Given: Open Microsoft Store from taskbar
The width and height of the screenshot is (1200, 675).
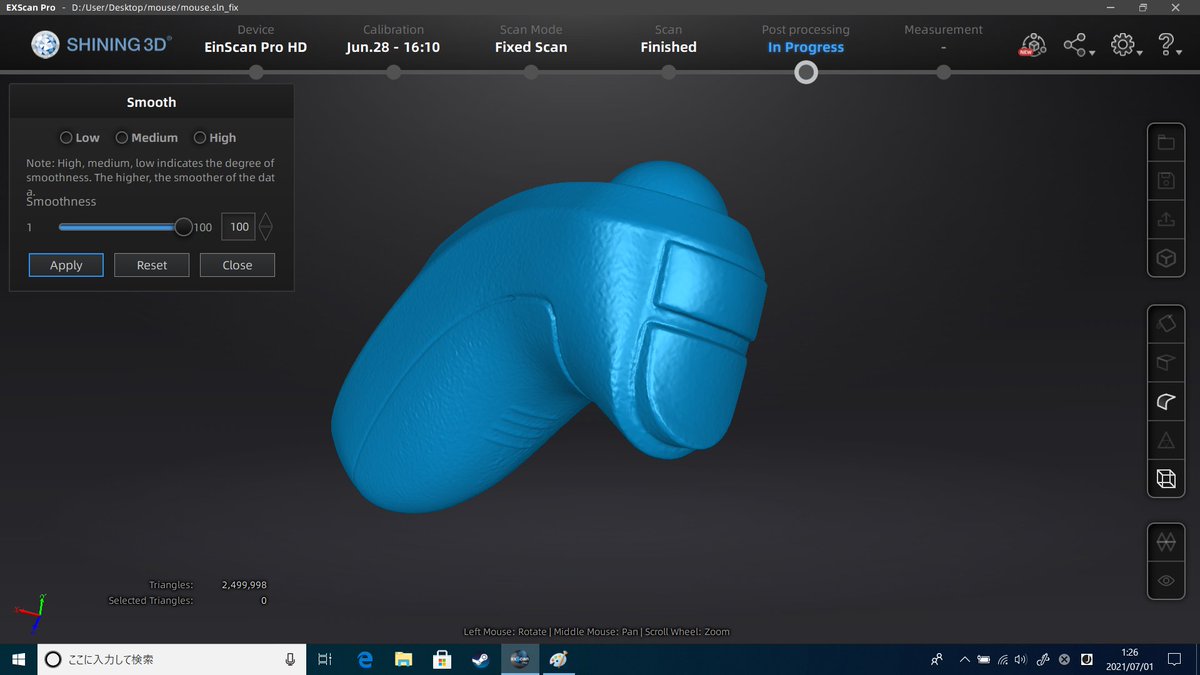Looking at the screenshot, I should 441,659.
